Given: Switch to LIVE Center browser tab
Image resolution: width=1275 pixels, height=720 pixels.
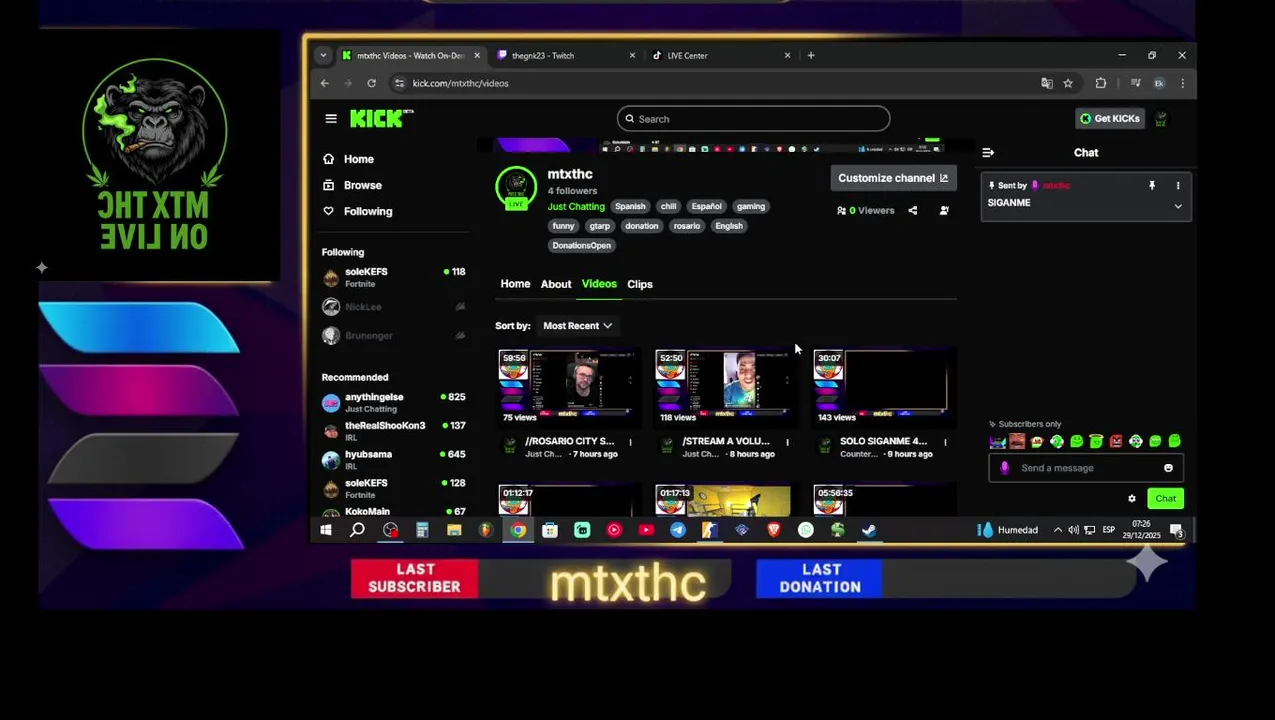Looking at the screenshot, I should tap(721, 56).
